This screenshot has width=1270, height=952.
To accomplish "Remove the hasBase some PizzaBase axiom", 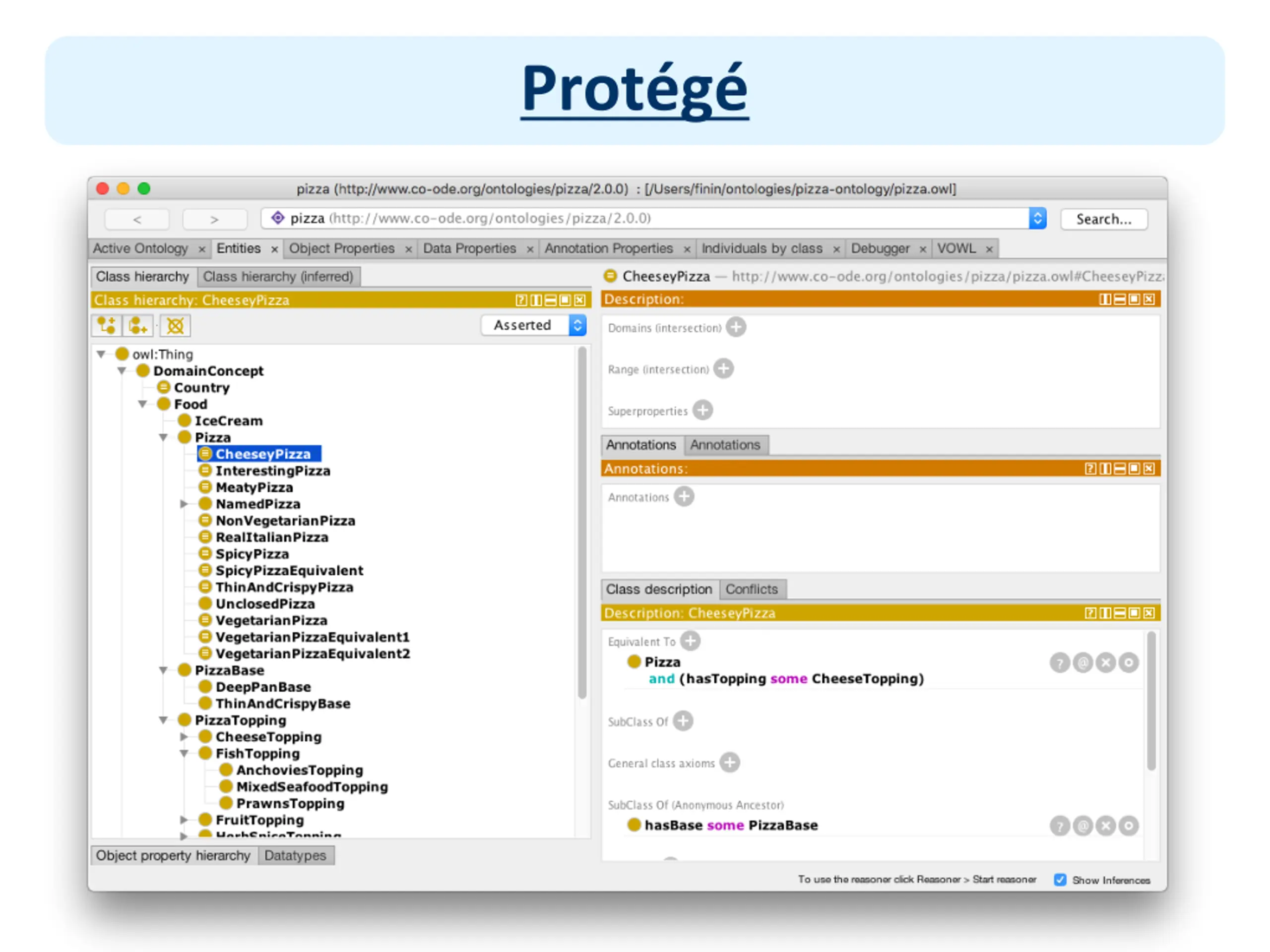I will pos(1106,826).
